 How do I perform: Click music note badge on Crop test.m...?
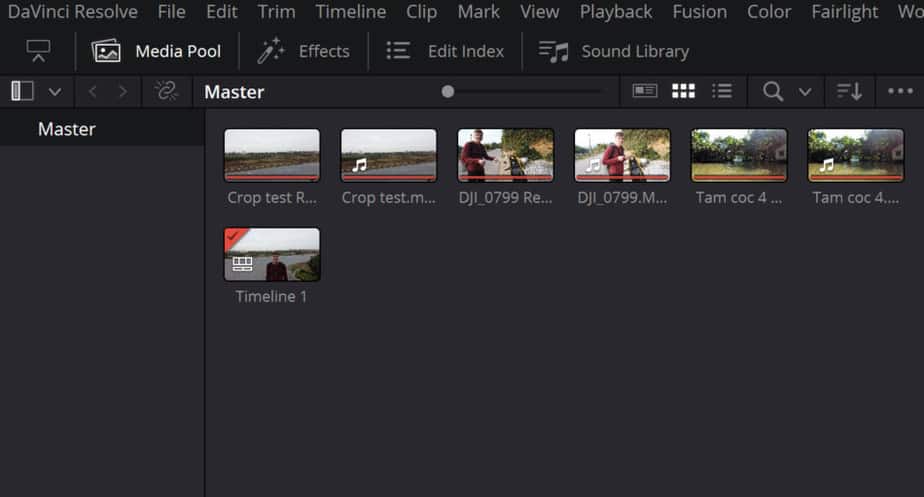359,165
